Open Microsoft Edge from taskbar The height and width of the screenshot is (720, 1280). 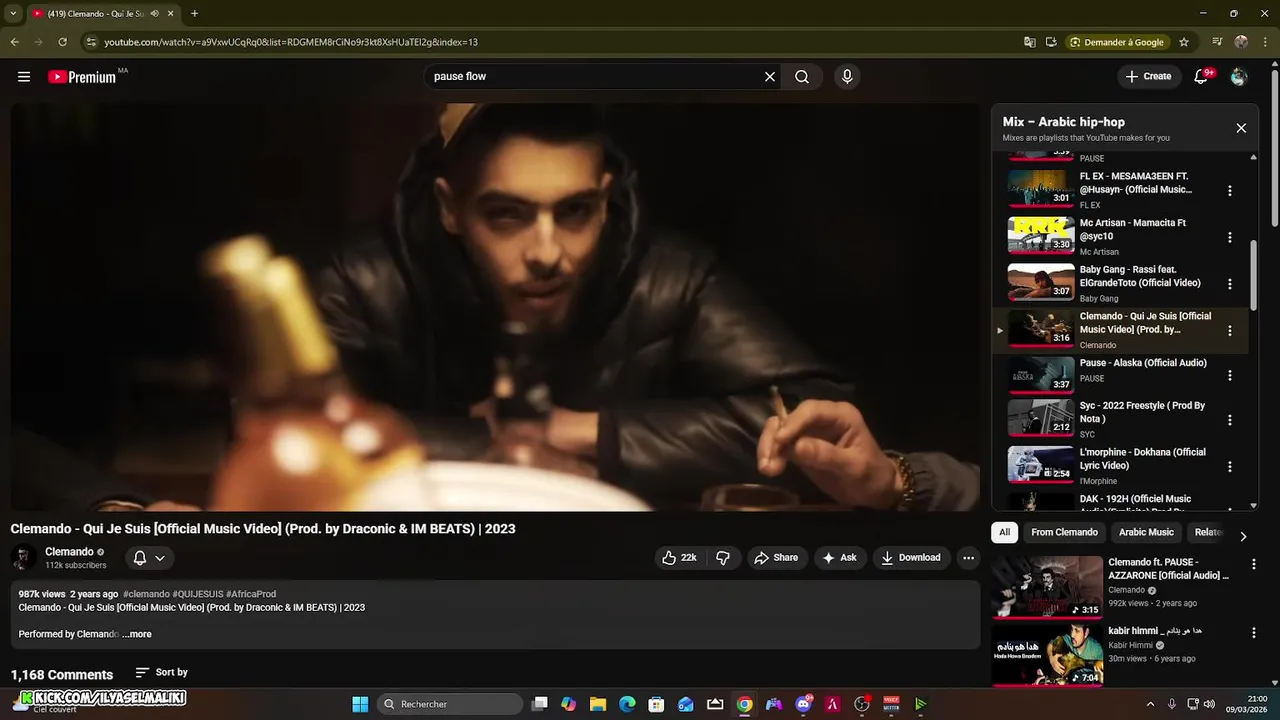tap(627, 704)
